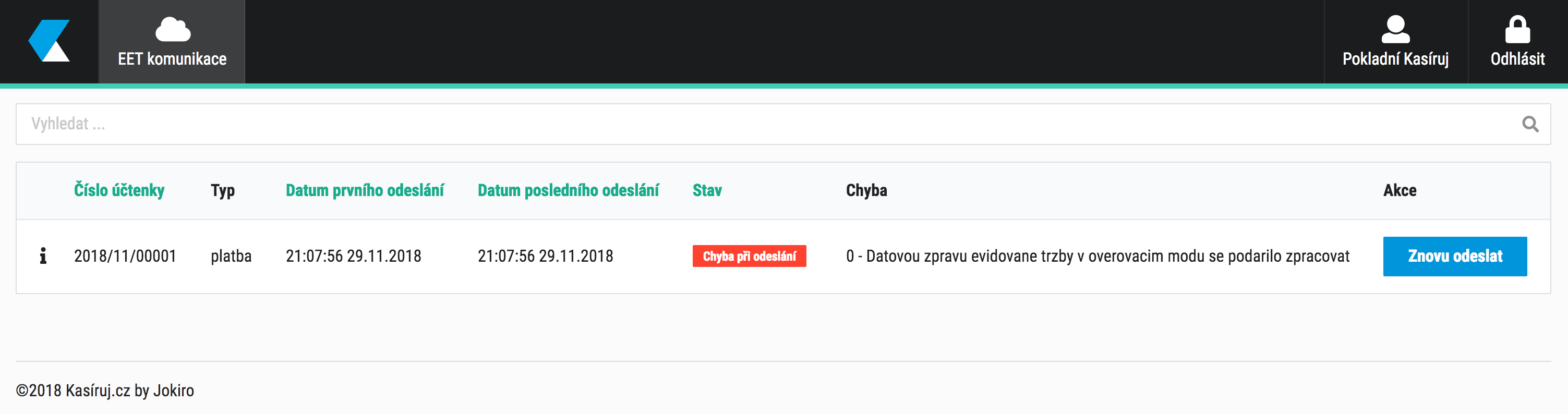
Task: Open receipt info via the i icon
Action: [43, 255]
